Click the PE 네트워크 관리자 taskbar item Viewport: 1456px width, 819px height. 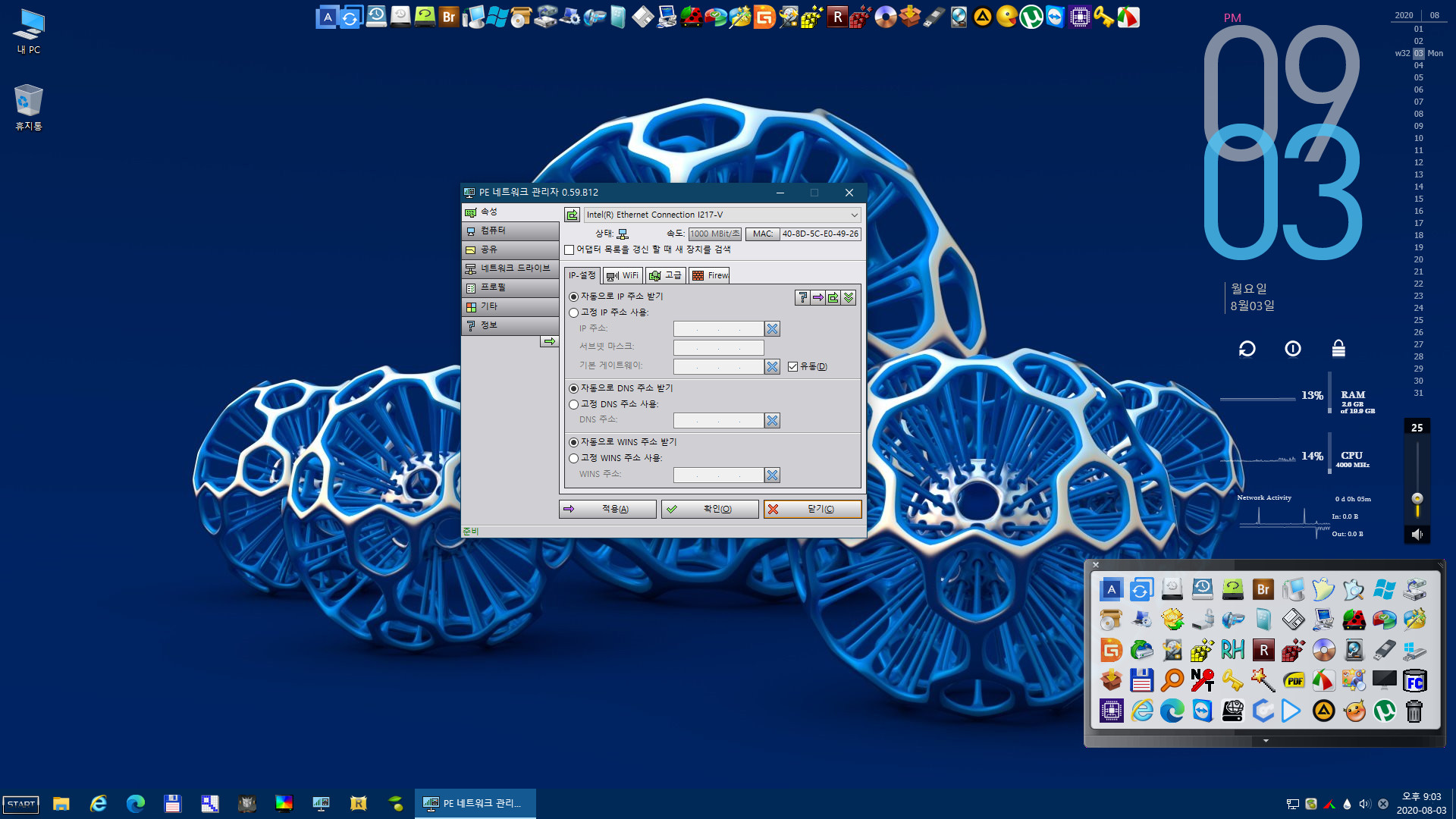click(x=475, y=804)
